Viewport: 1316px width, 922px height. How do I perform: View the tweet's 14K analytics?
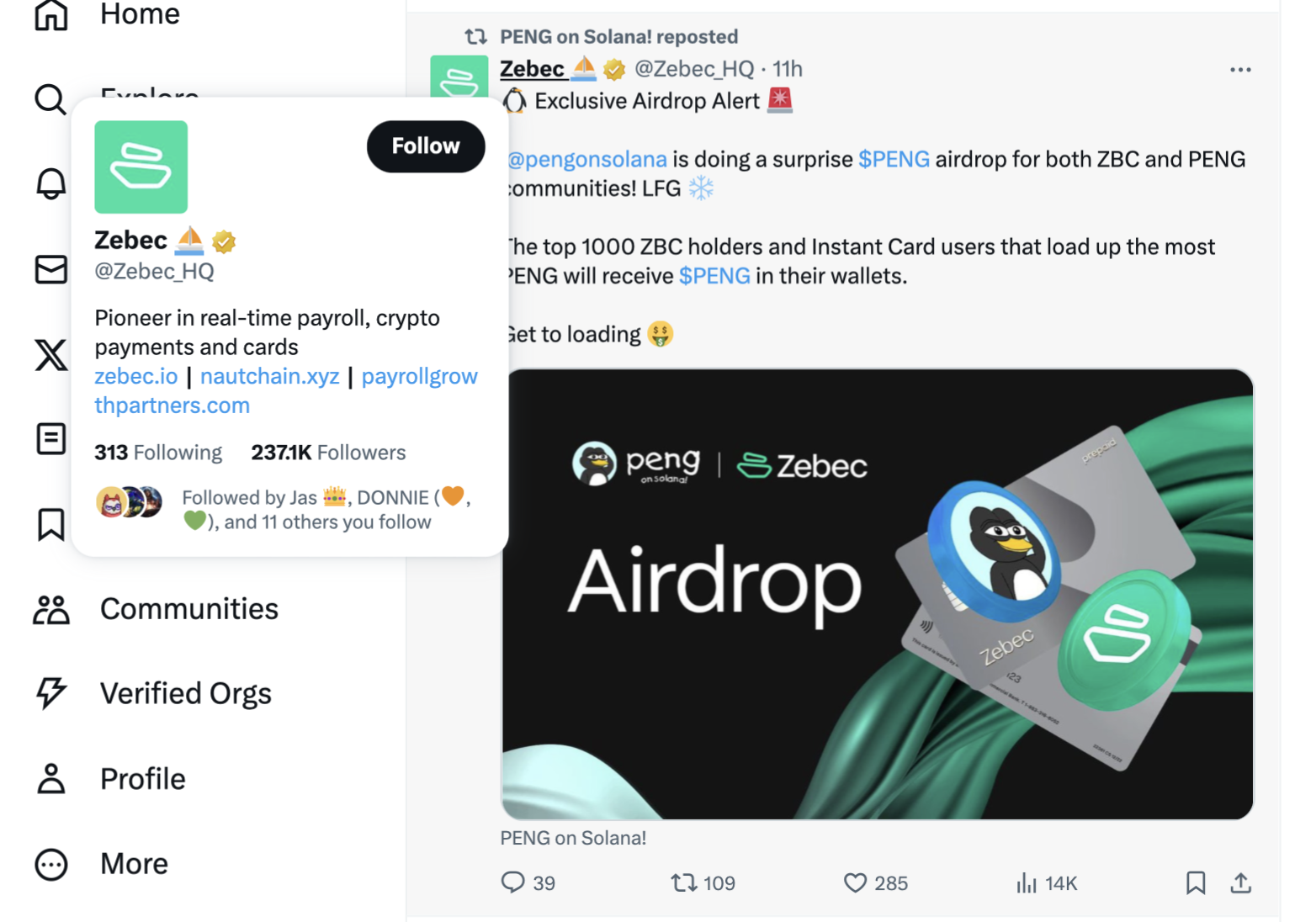pos(1047,882)
